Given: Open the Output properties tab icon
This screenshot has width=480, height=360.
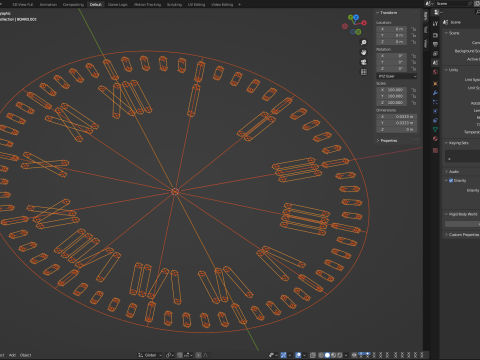Looking at the screenshot, I should [435, 44].
